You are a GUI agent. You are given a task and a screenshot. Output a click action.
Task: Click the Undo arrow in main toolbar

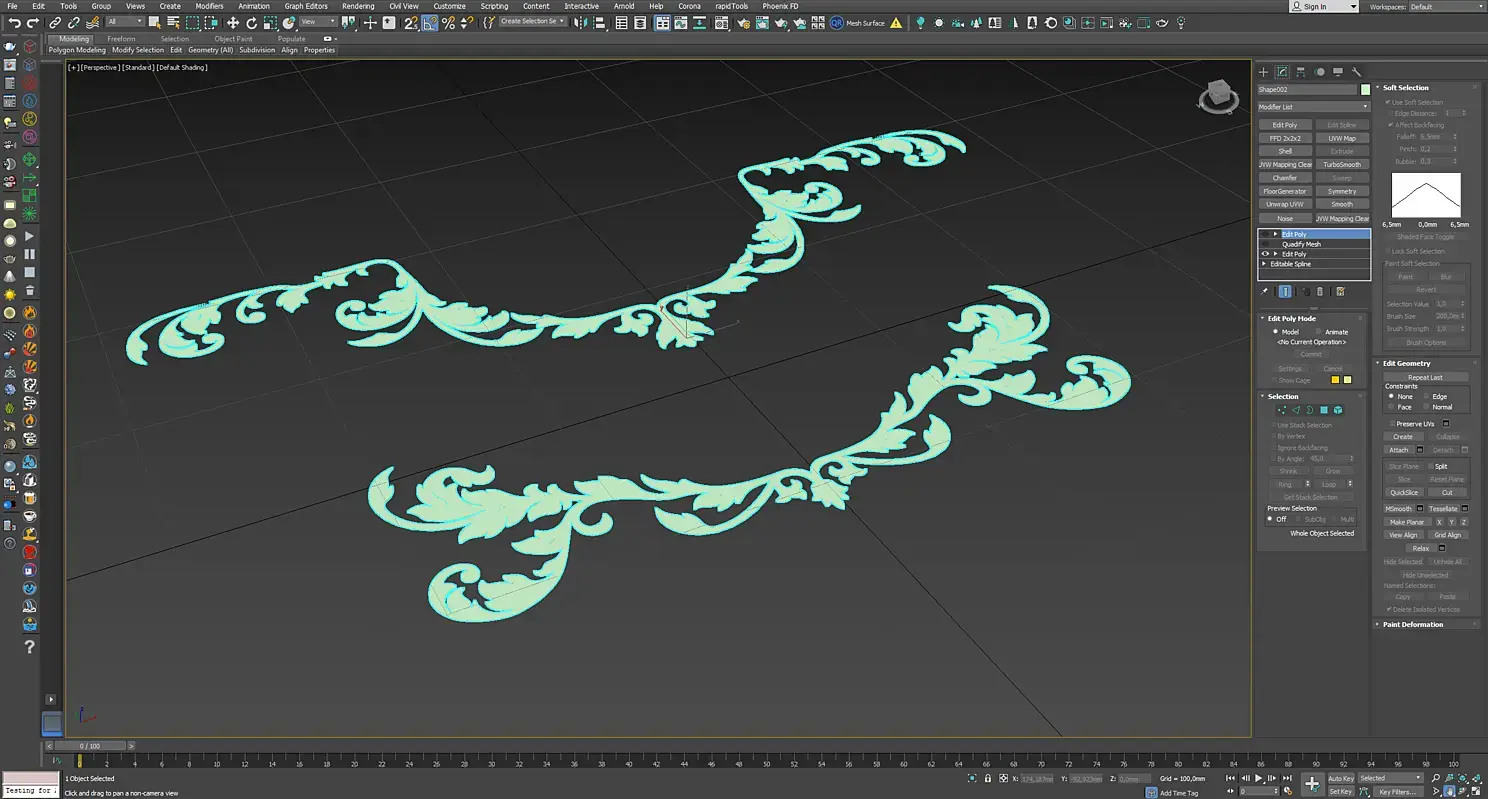pyautogui.click(x=14, y=22)
